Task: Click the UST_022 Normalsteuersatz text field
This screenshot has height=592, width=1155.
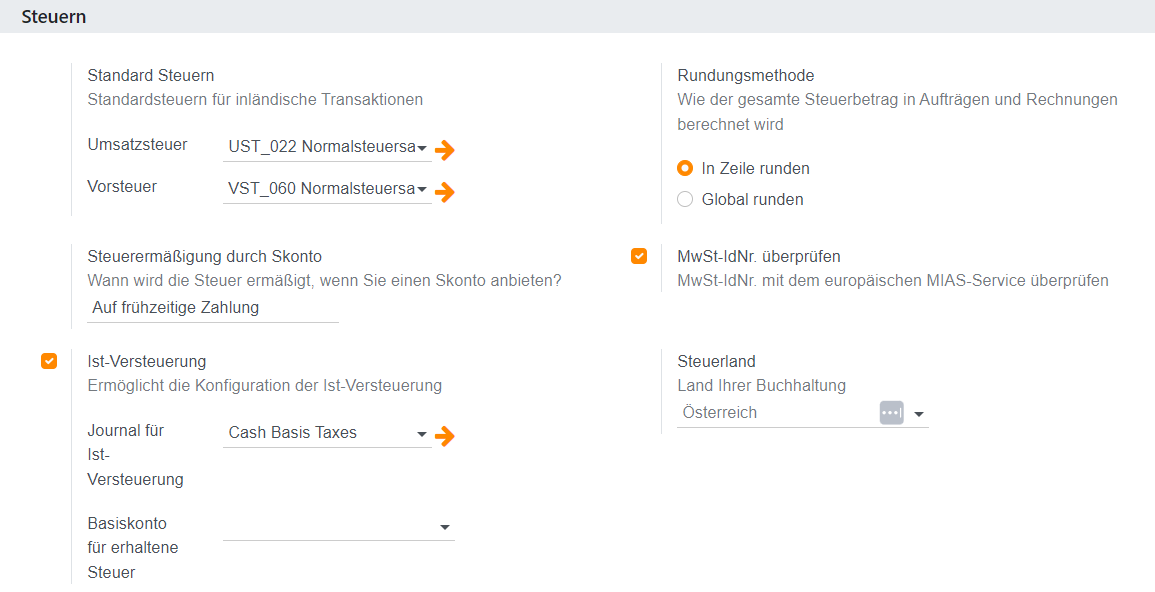Action: 320,146
